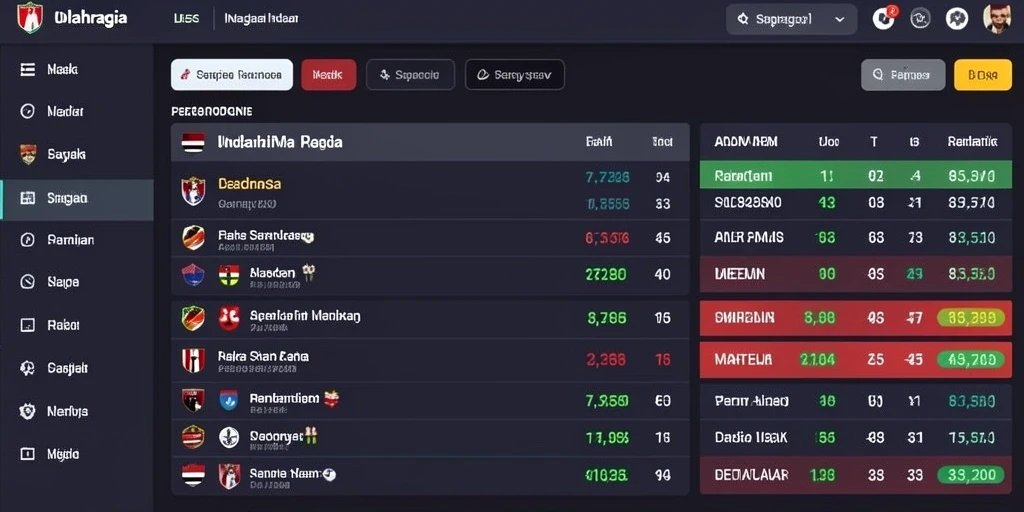Click the icon beside Saipa in sidebar
This screenshot has height=512, width=1024.
coord(27,282)
